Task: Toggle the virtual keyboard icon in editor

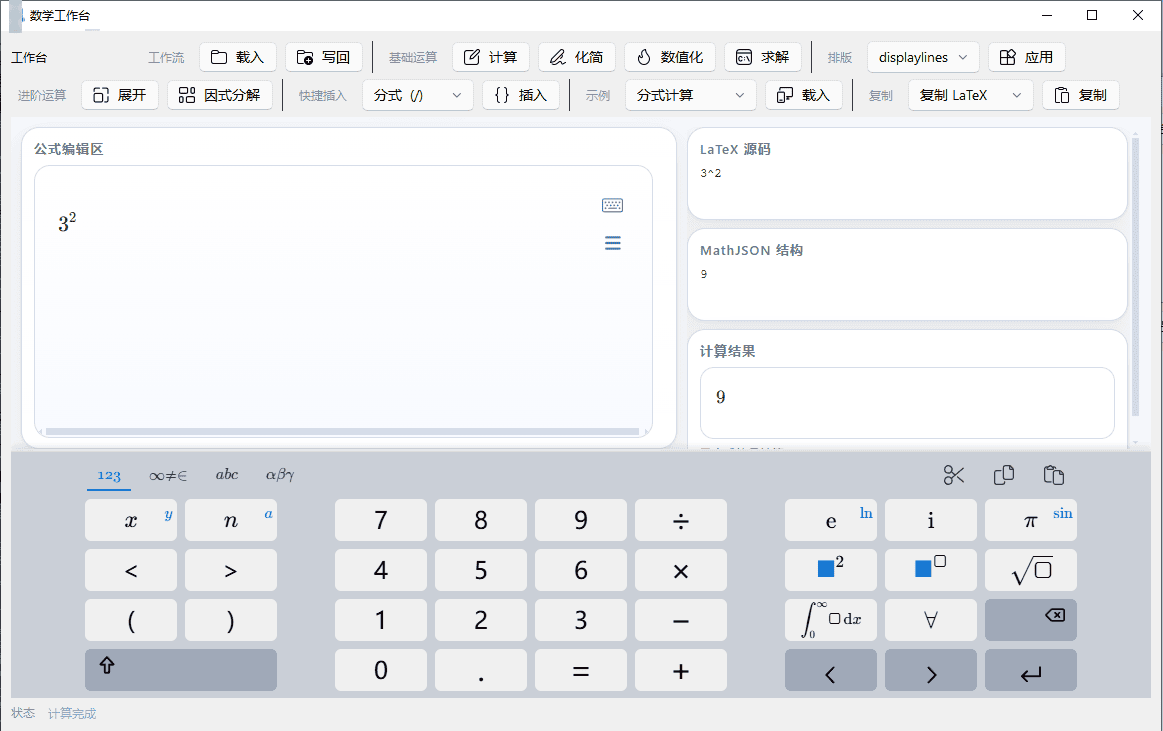Action: [x=612, y=205]
